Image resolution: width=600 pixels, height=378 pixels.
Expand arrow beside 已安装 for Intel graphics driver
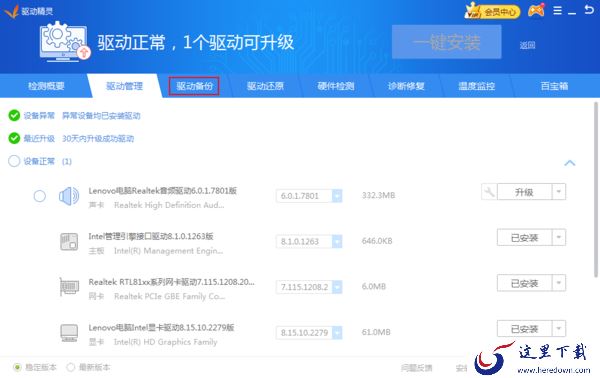click(x=559, y=328)
